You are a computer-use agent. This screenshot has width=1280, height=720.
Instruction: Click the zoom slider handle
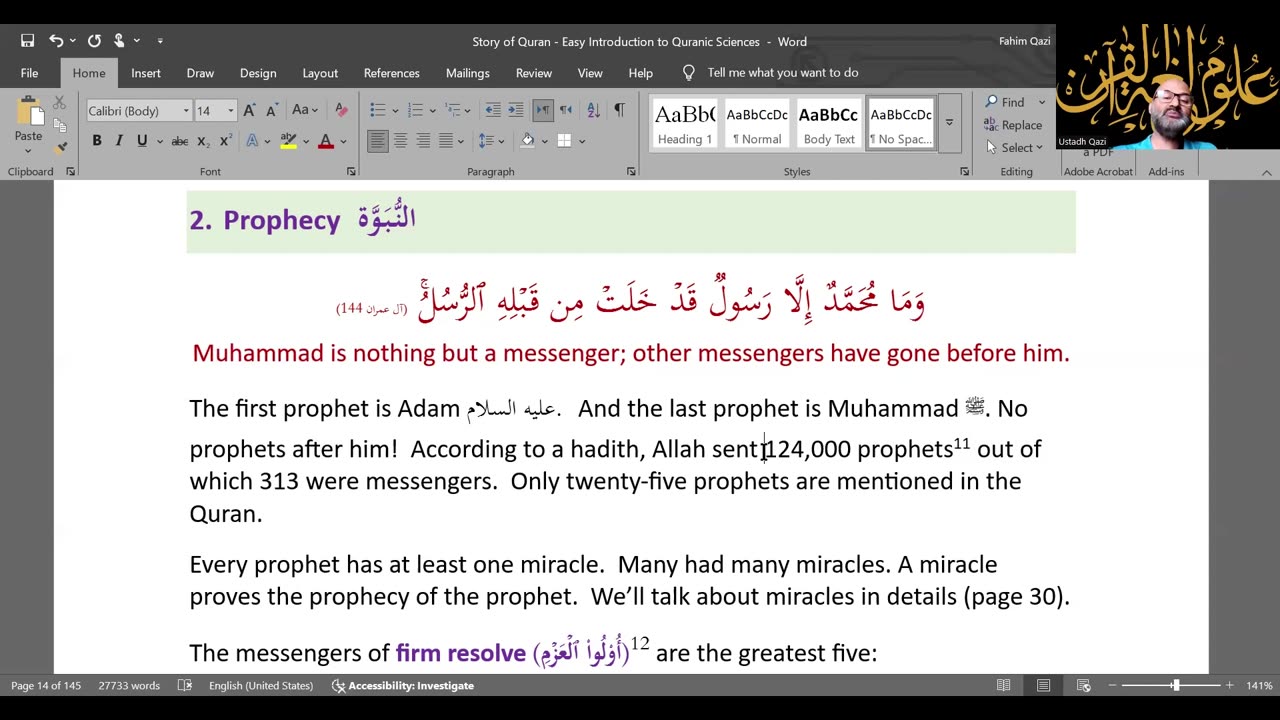tap(1176, 685)
